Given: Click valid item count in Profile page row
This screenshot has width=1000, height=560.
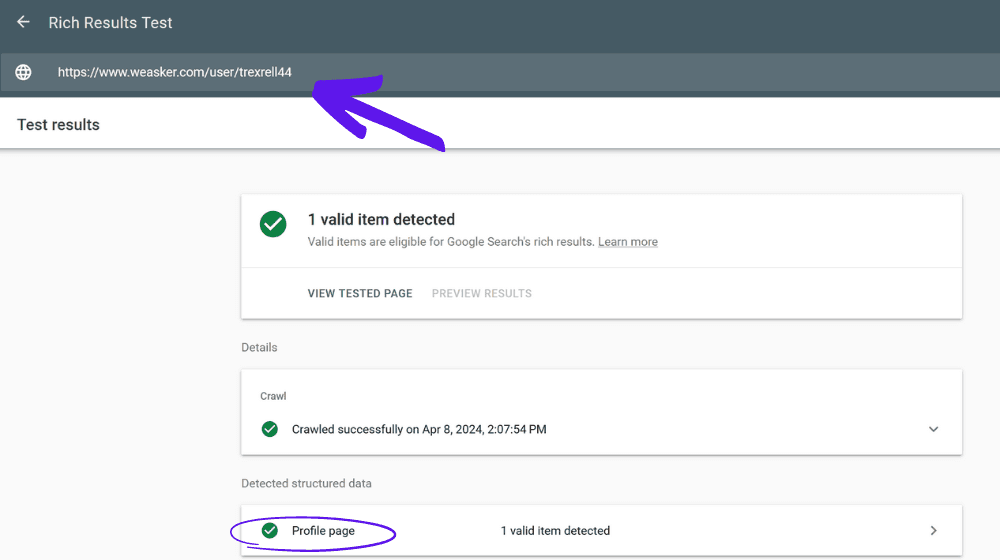Looking at the screenshot, I should tap(555, 531).
